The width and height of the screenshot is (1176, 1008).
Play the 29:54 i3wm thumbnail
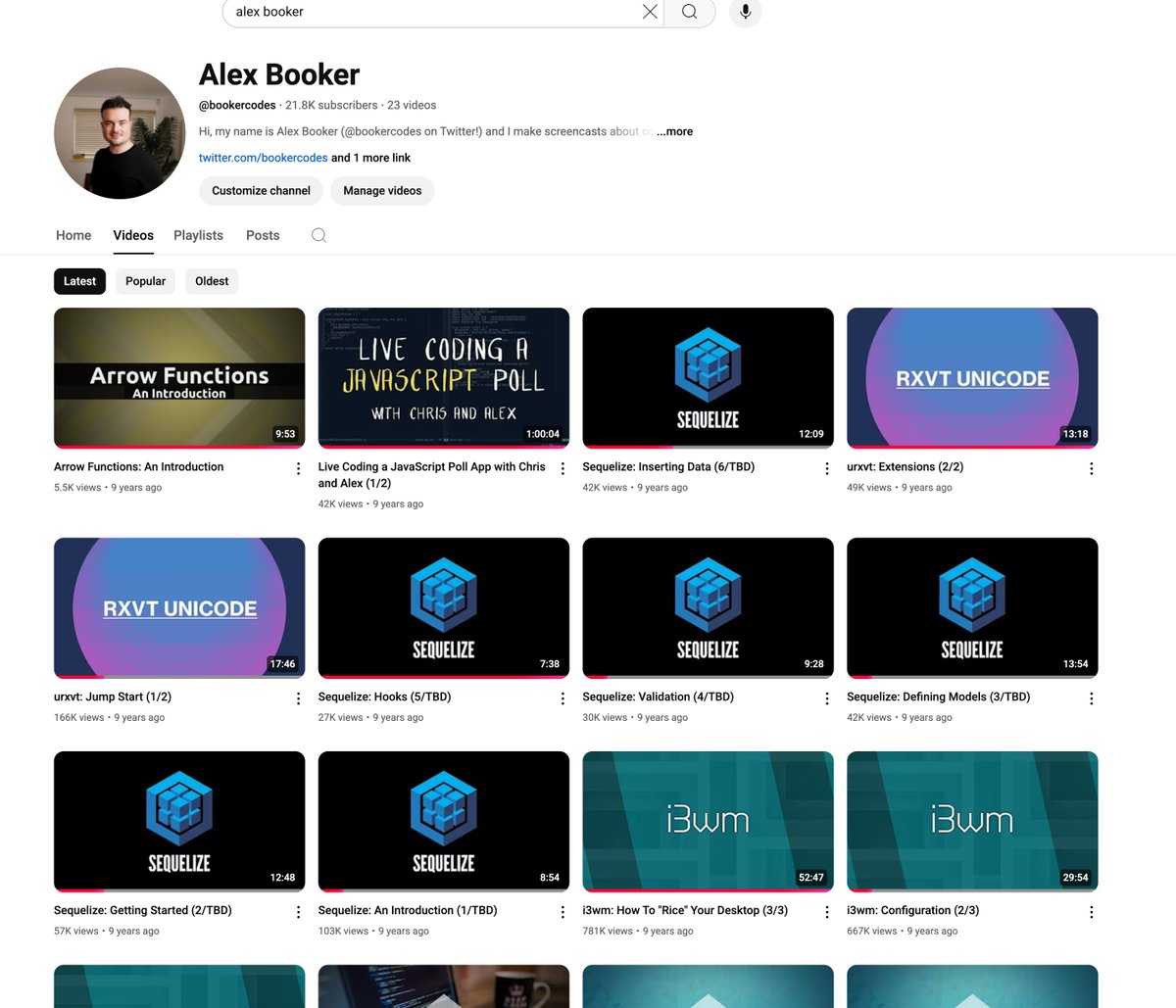[972, 822]
